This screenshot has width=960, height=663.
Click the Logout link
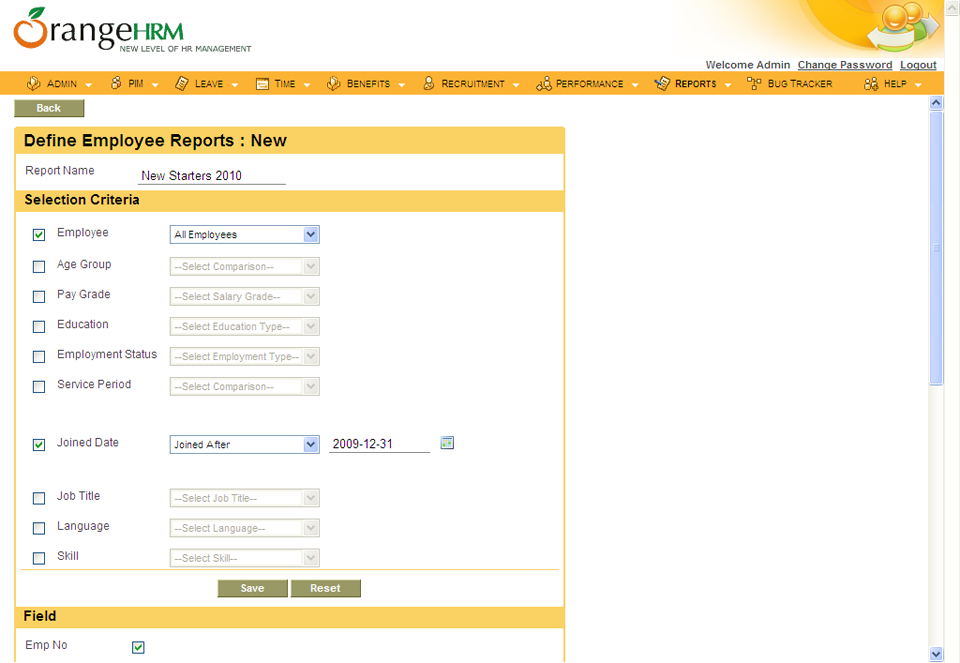[x=918, y=65]
